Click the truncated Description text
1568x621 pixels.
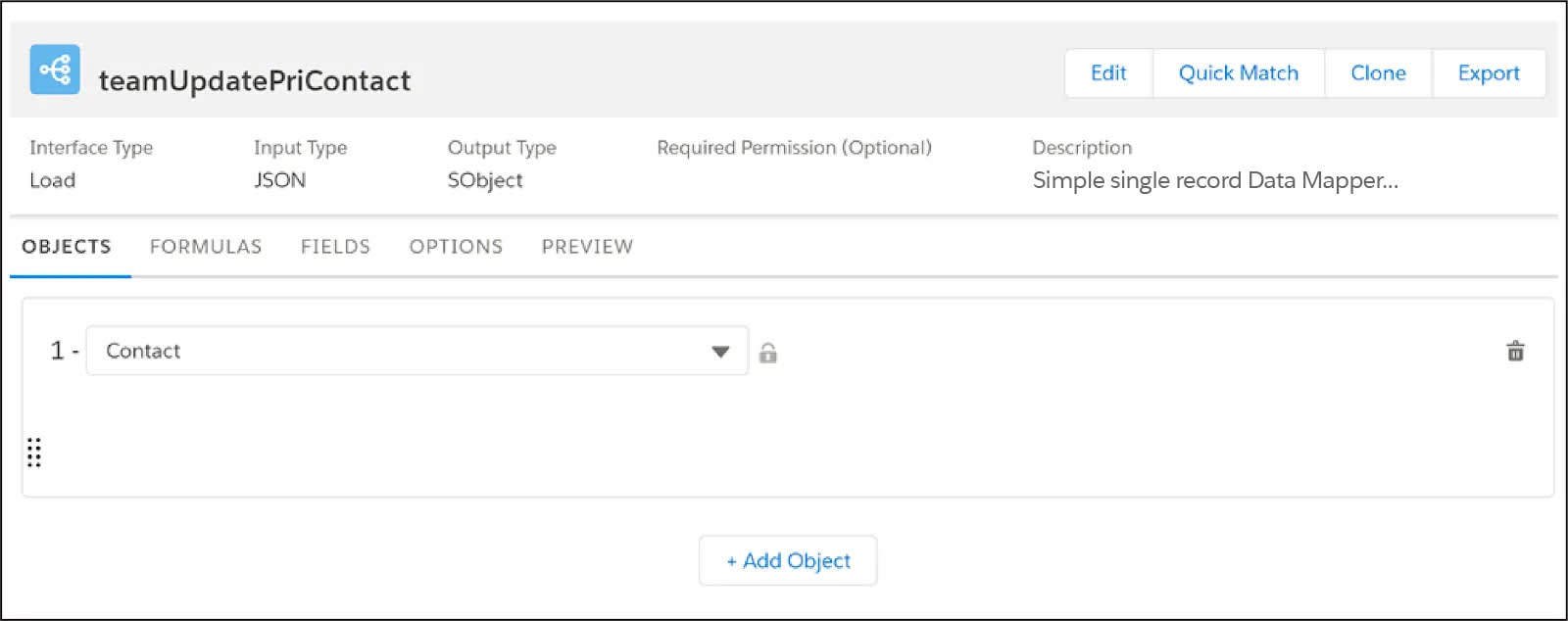coord(1215,180)
